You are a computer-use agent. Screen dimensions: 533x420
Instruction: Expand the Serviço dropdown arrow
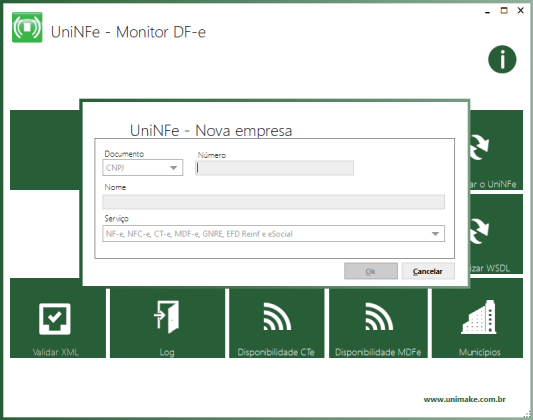click(435, 234)
